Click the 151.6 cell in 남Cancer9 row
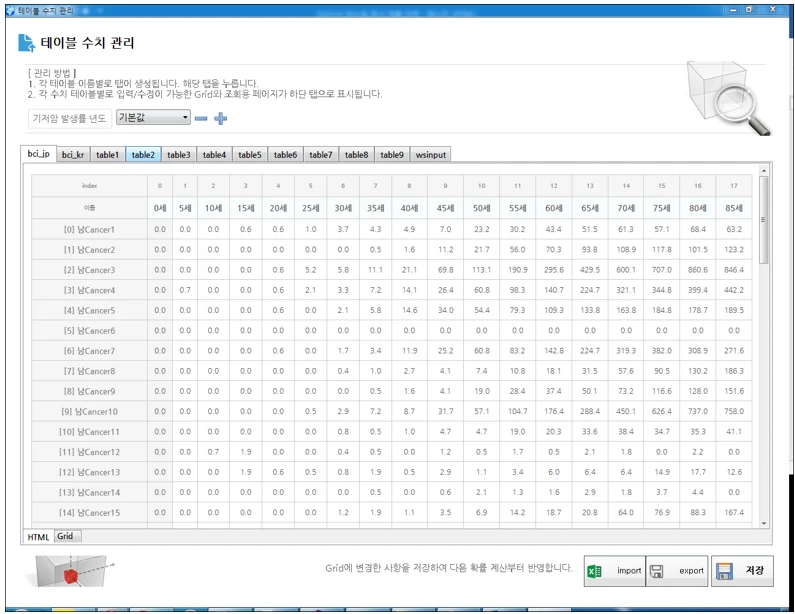This screenshot has width=795, height=614. [734, 391]
